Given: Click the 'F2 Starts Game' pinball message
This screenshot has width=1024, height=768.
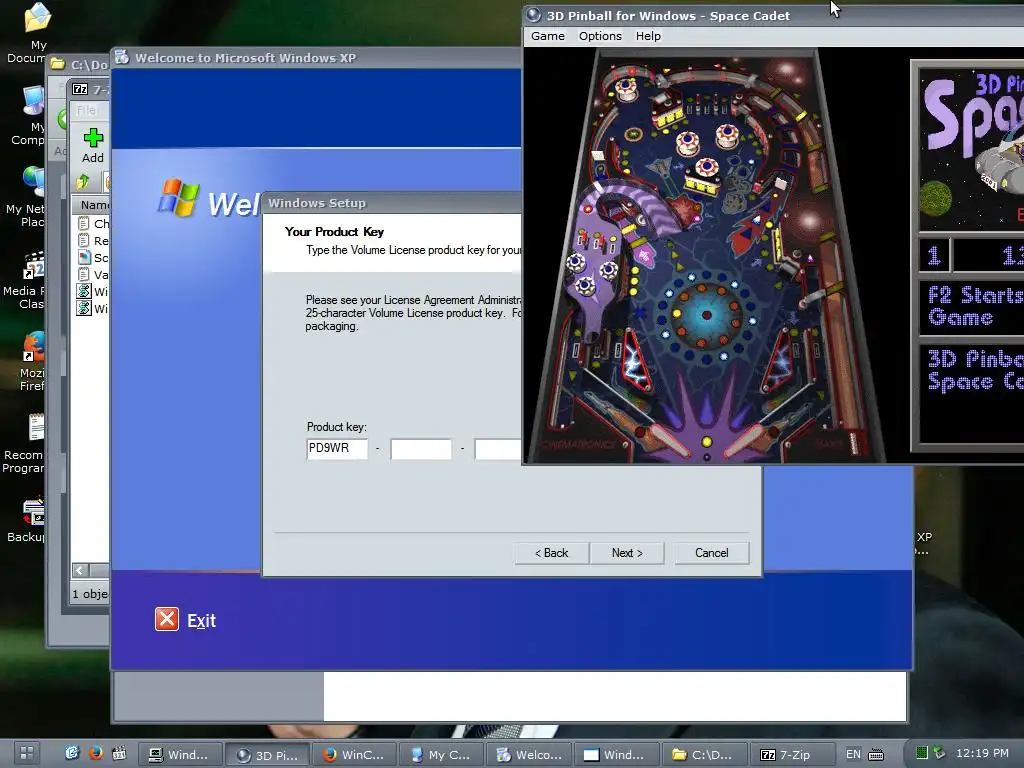Looking at the screenshot, I should (x=975, y=306).
